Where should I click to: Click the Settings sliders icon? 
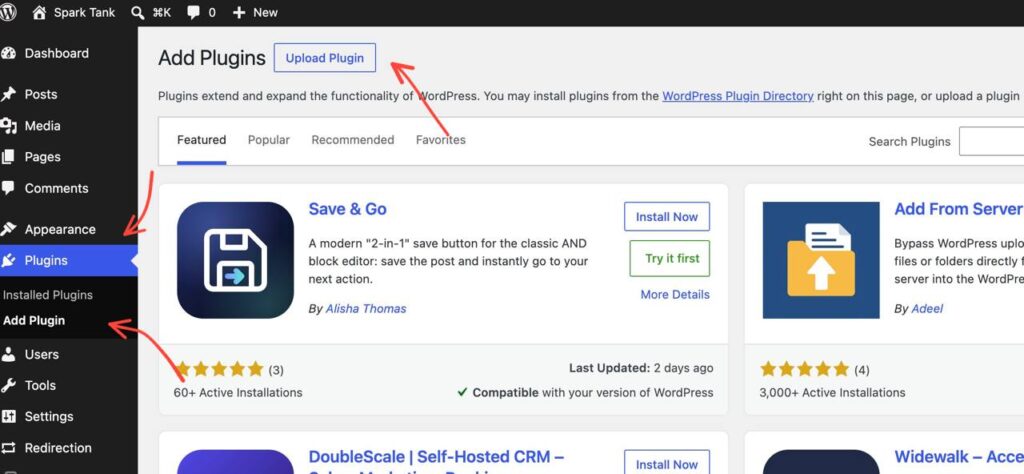click(x=8, y=417)
